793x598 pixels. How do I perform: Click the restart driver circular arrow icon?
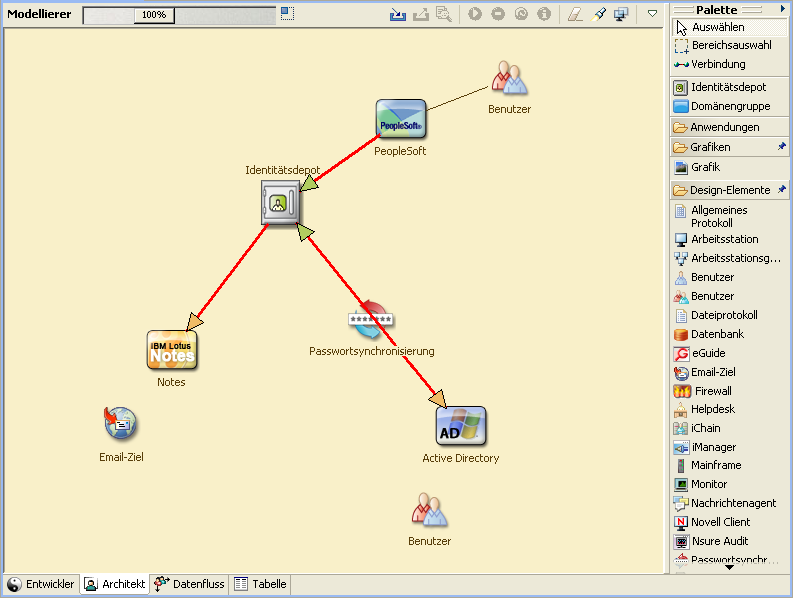(x=521, y=14)
